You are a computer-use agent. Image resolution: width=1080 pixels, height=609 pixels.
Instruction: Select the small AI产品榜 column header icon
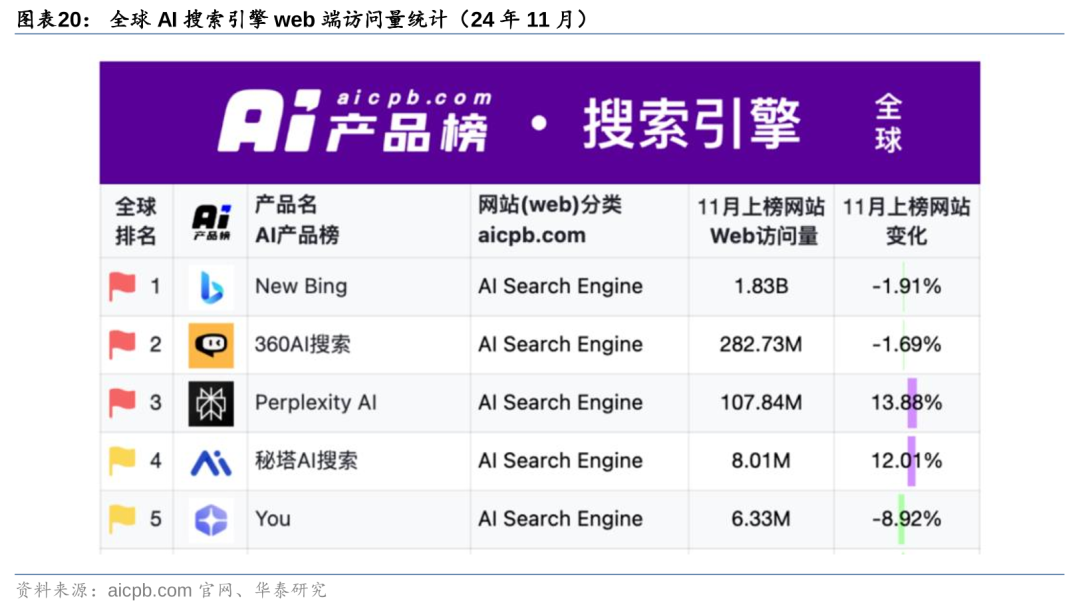(210, 220)
